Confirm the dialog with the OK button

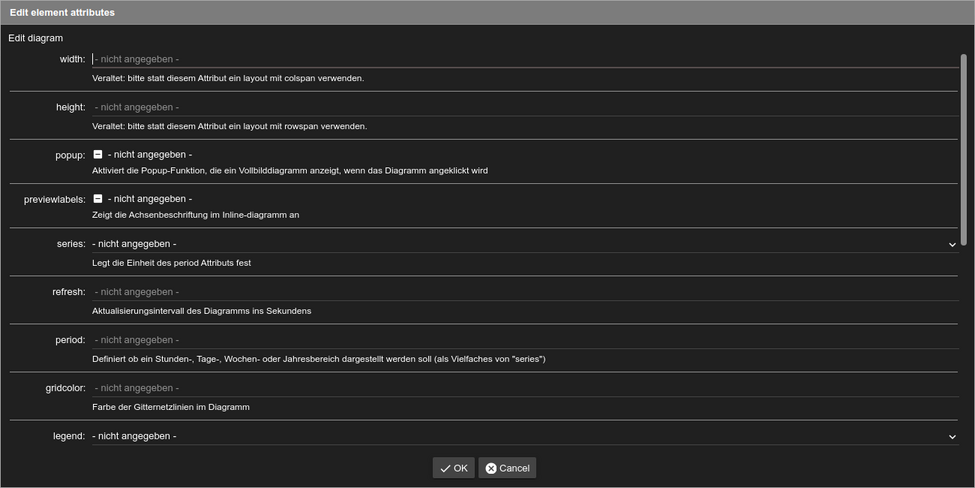454,468
